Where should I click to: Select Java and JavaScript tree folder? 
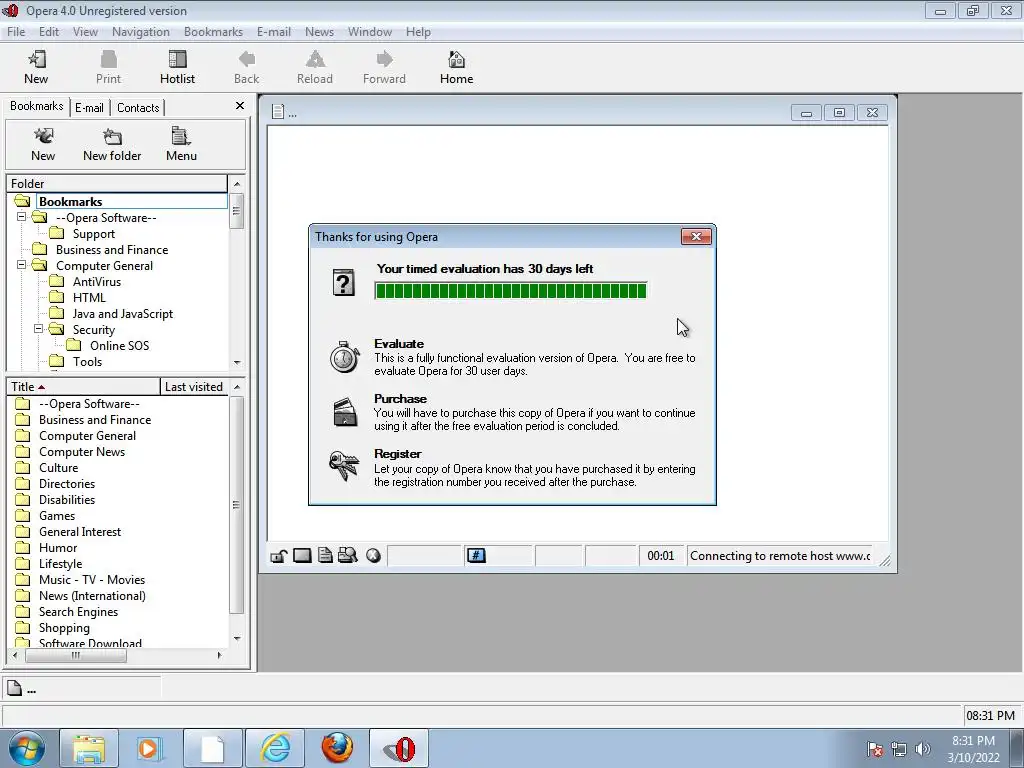pos(123,313)
